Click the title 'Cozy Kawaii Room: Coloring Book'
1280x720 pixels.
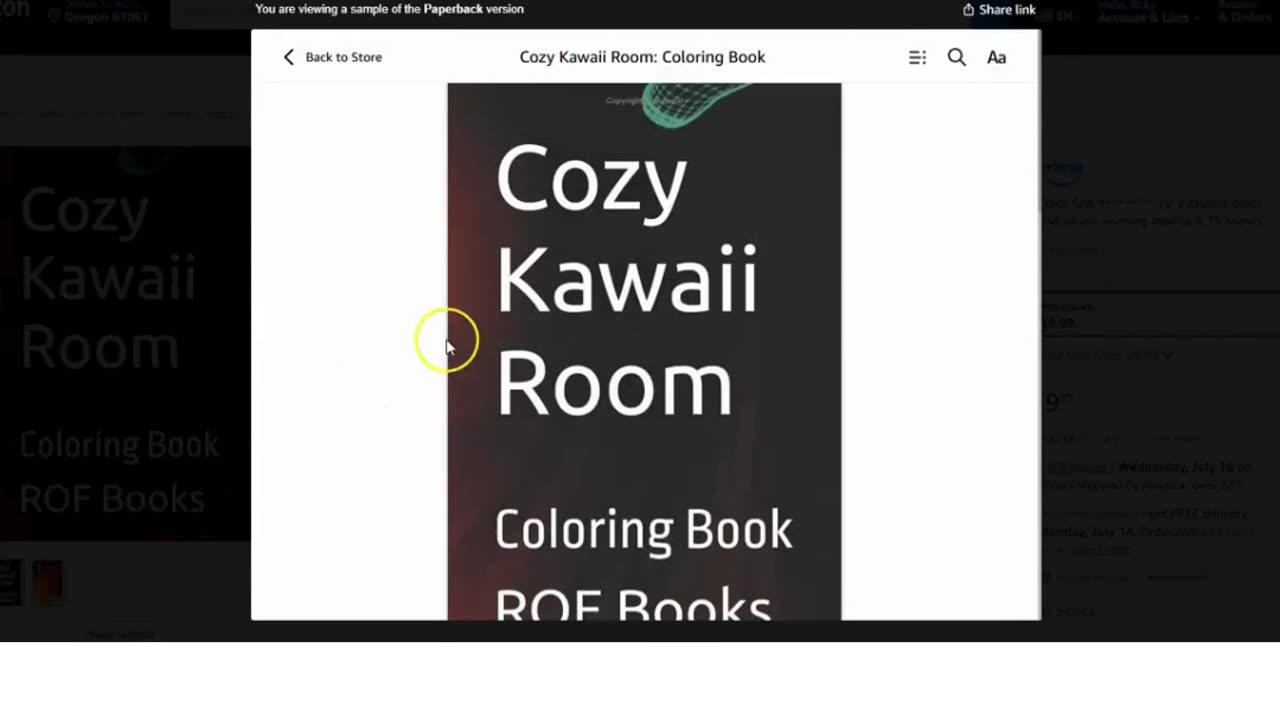pyautogui.click(x=642, y=57)
